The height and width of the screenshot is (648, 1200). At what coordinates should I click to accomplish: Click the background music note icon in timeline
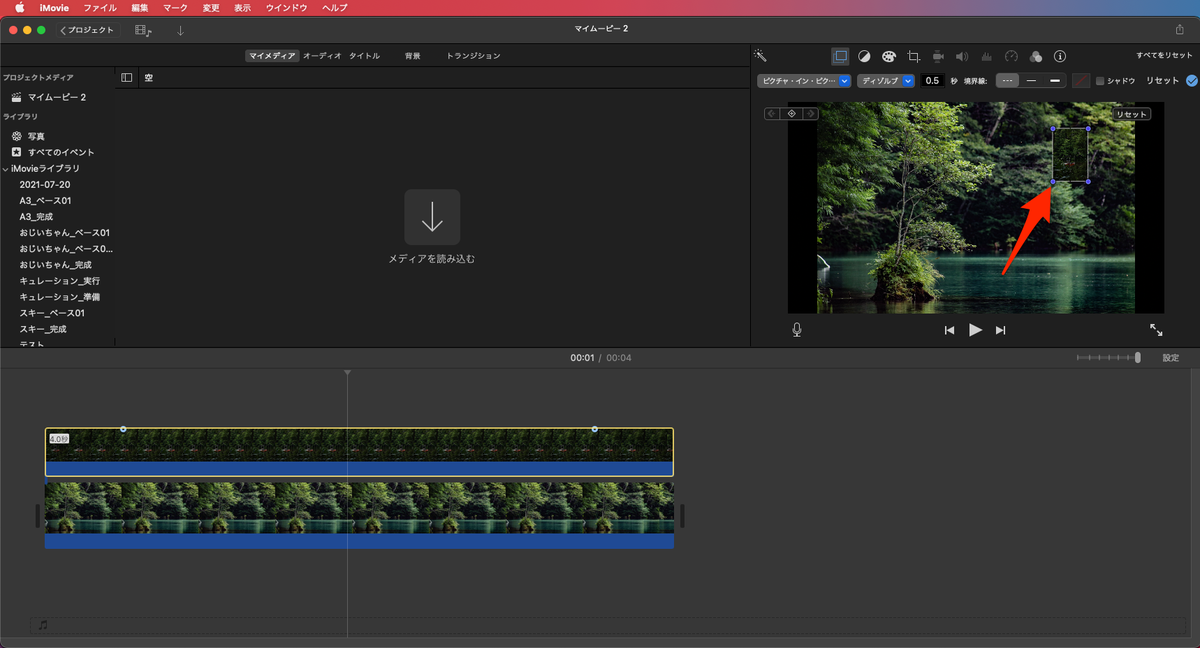[x=42, y=625]
